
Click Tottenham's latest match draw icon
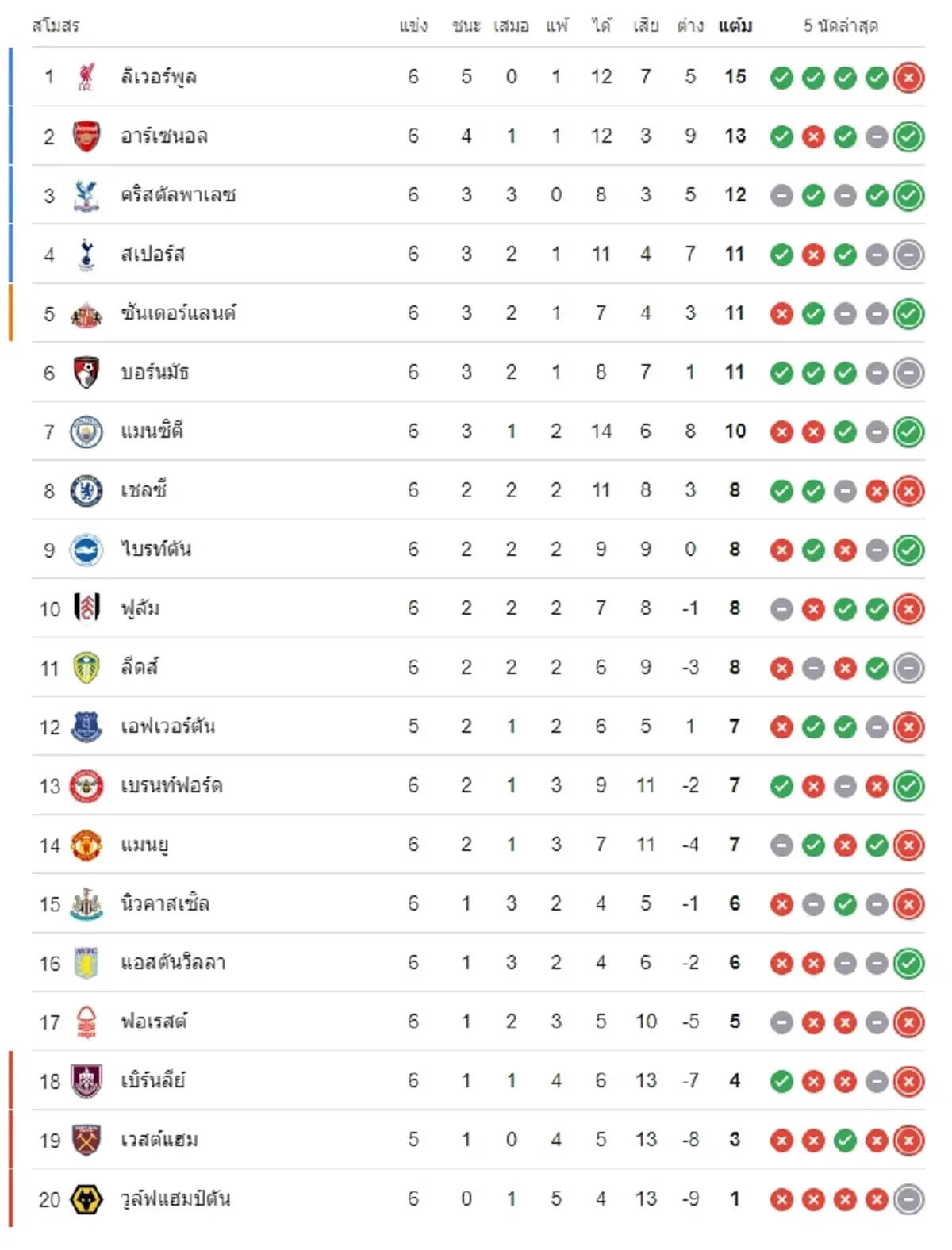(908, 255)
